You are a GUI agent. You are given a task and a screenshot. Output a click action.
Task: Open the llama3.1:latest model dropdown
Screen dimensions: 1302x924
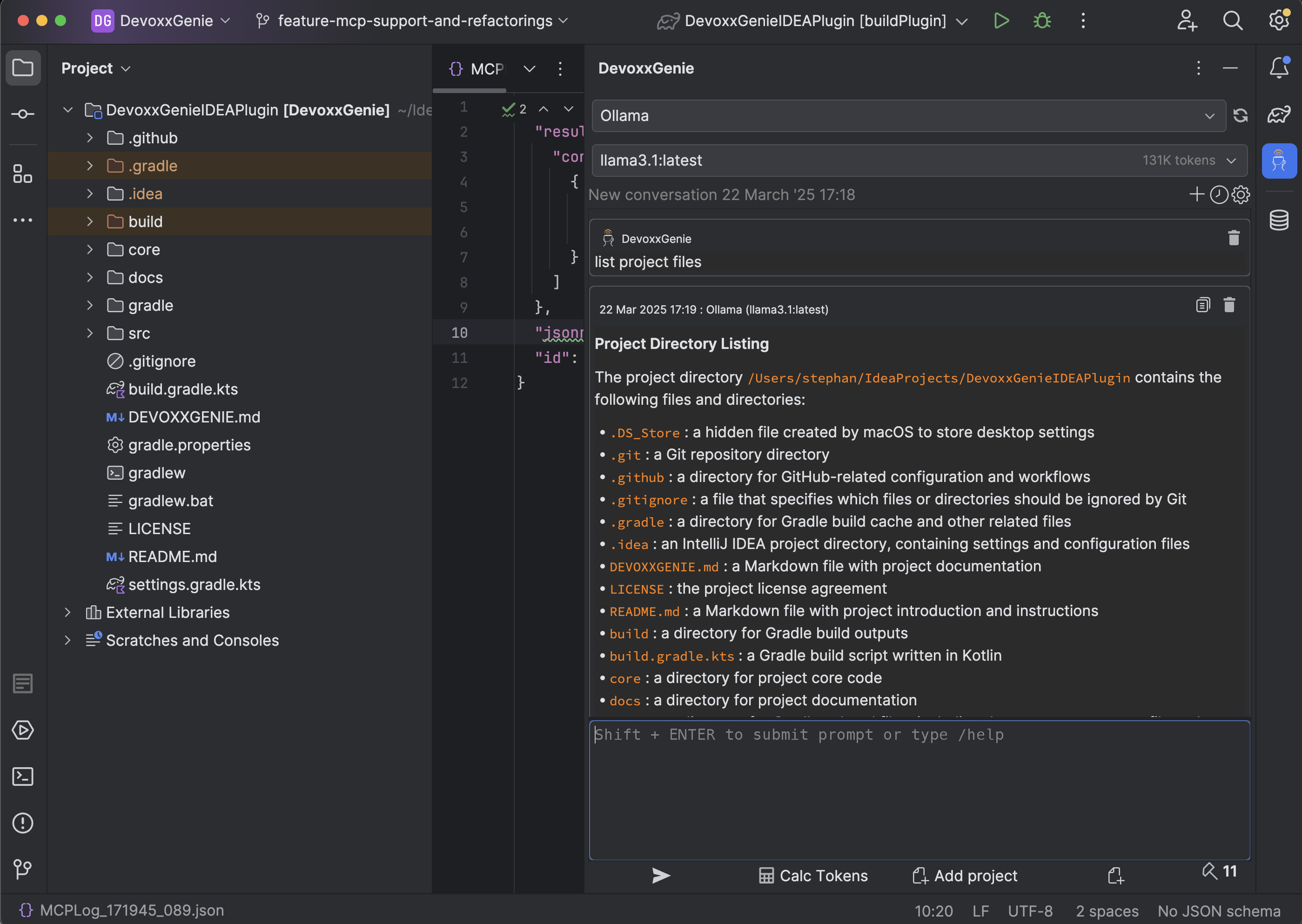[x=919, y=161]
